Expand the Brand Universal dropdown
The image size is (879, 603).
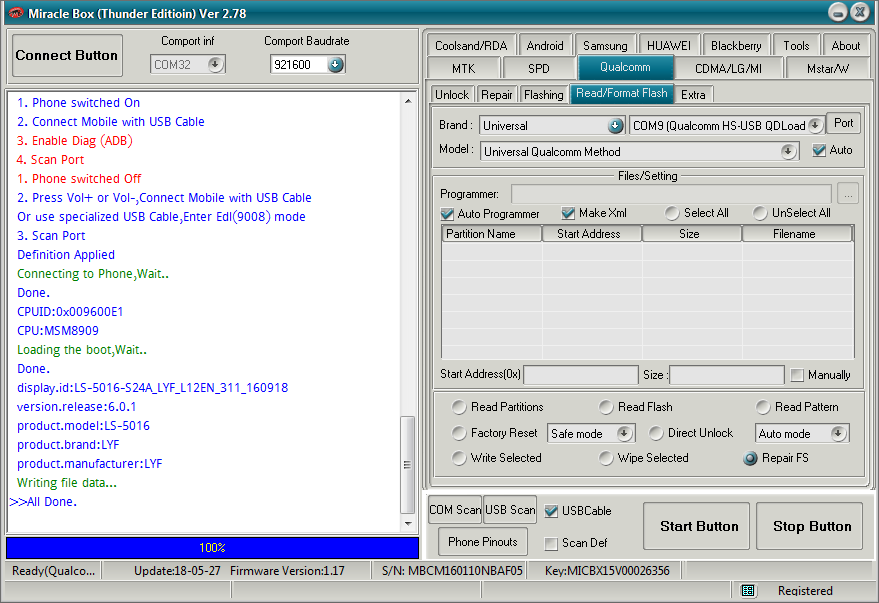tap(616, 126)
